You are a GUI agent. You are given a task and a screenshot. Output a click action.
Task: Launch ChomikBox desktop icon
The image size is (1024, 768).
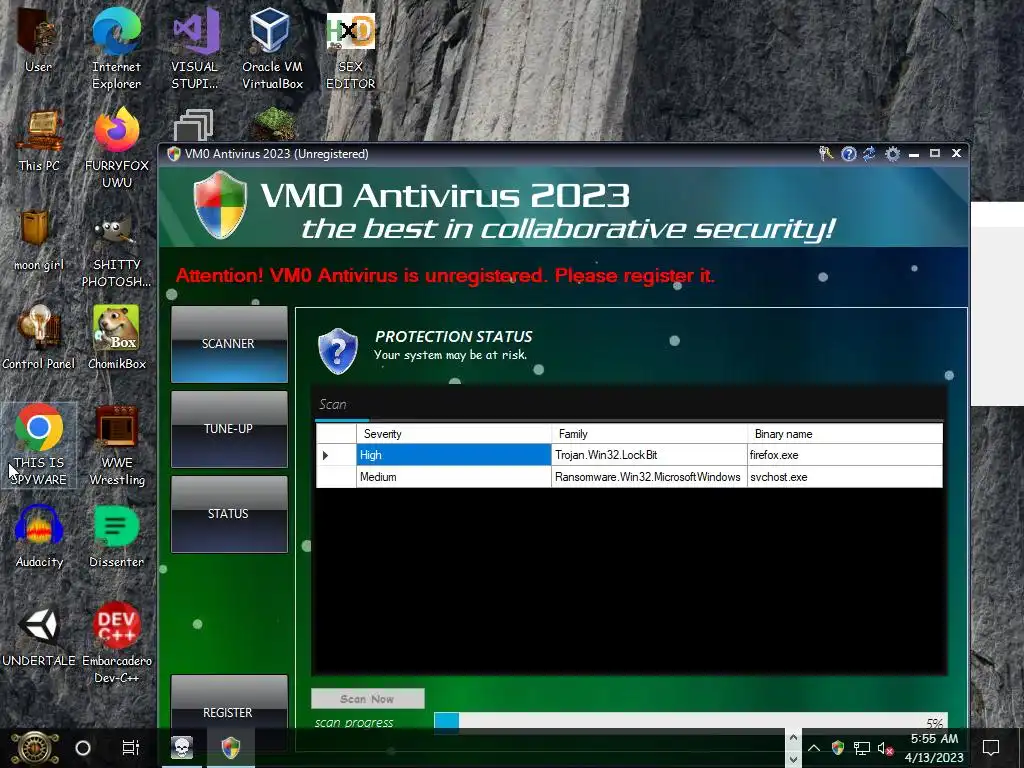point(117,338)
